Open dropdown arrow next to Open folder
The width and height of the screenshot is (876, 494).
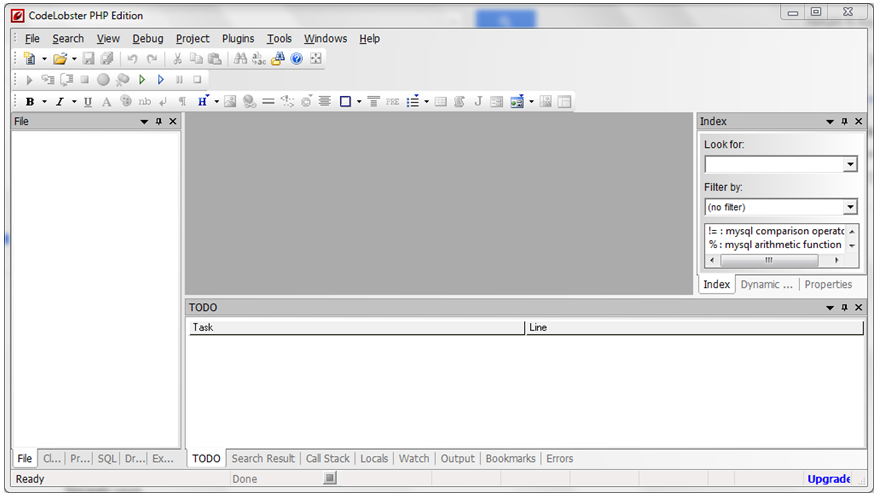coord(74,59)
